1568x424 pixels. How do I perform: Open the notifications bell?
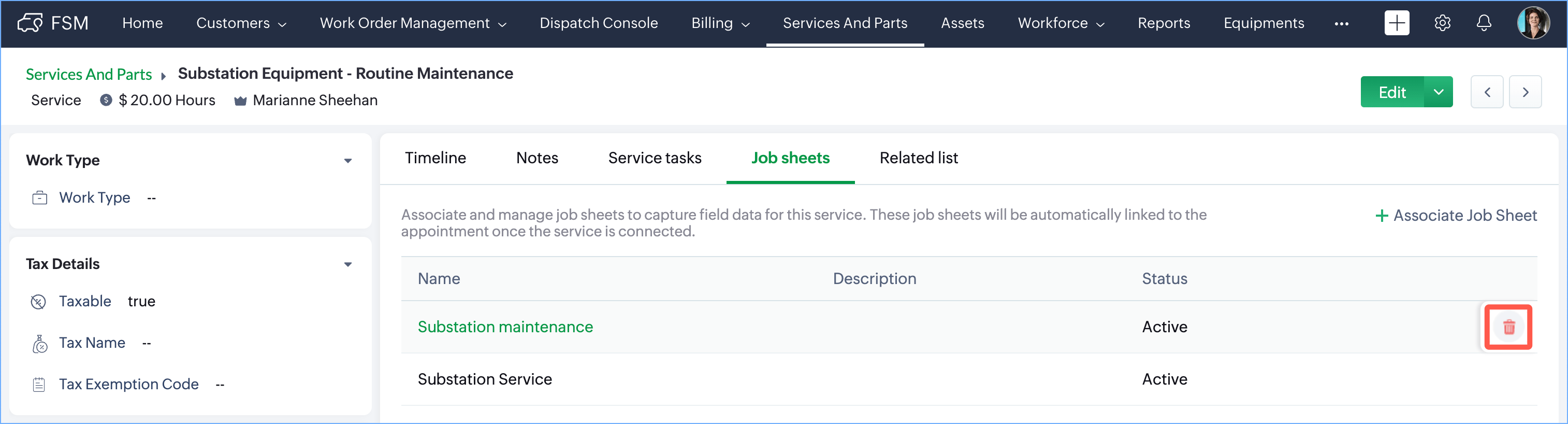coord(1484,23)
